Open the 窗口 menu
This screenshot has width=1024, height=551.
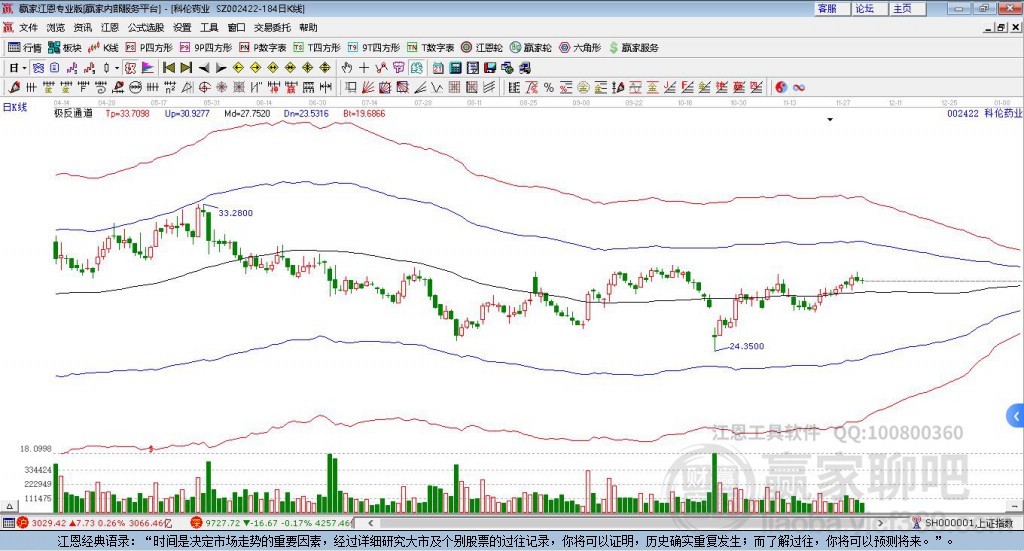coord(236,27)
